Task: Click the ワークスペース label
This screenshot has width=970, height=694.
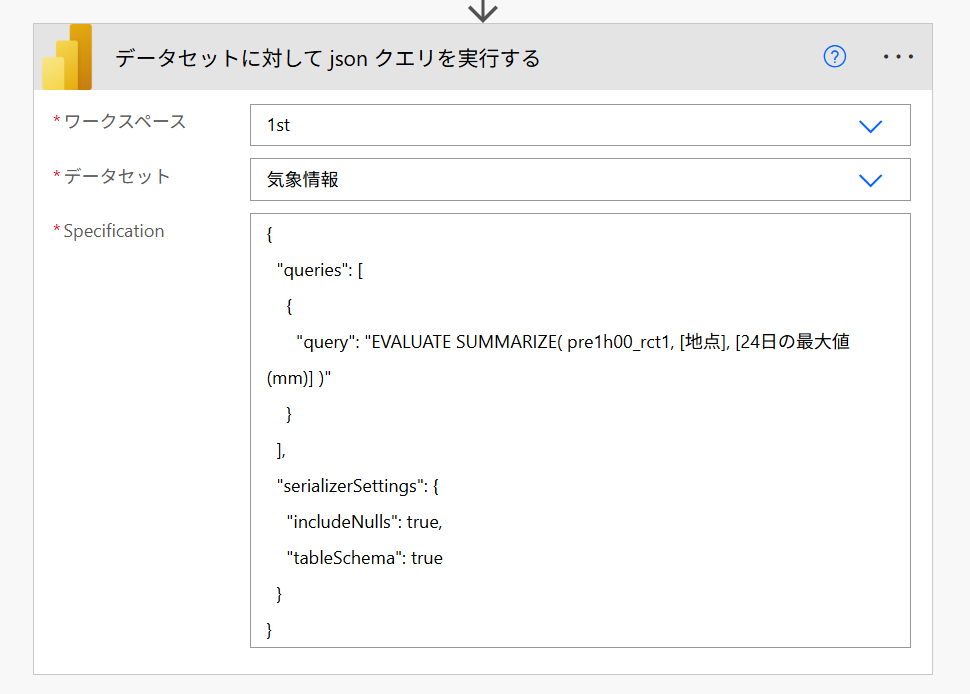Action: point(125,121)
